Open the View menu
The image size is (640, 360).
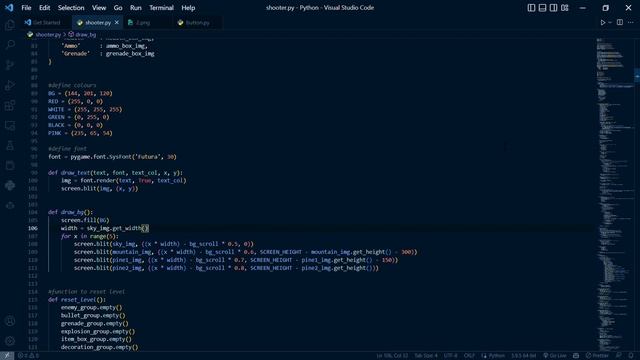(99, 8)
